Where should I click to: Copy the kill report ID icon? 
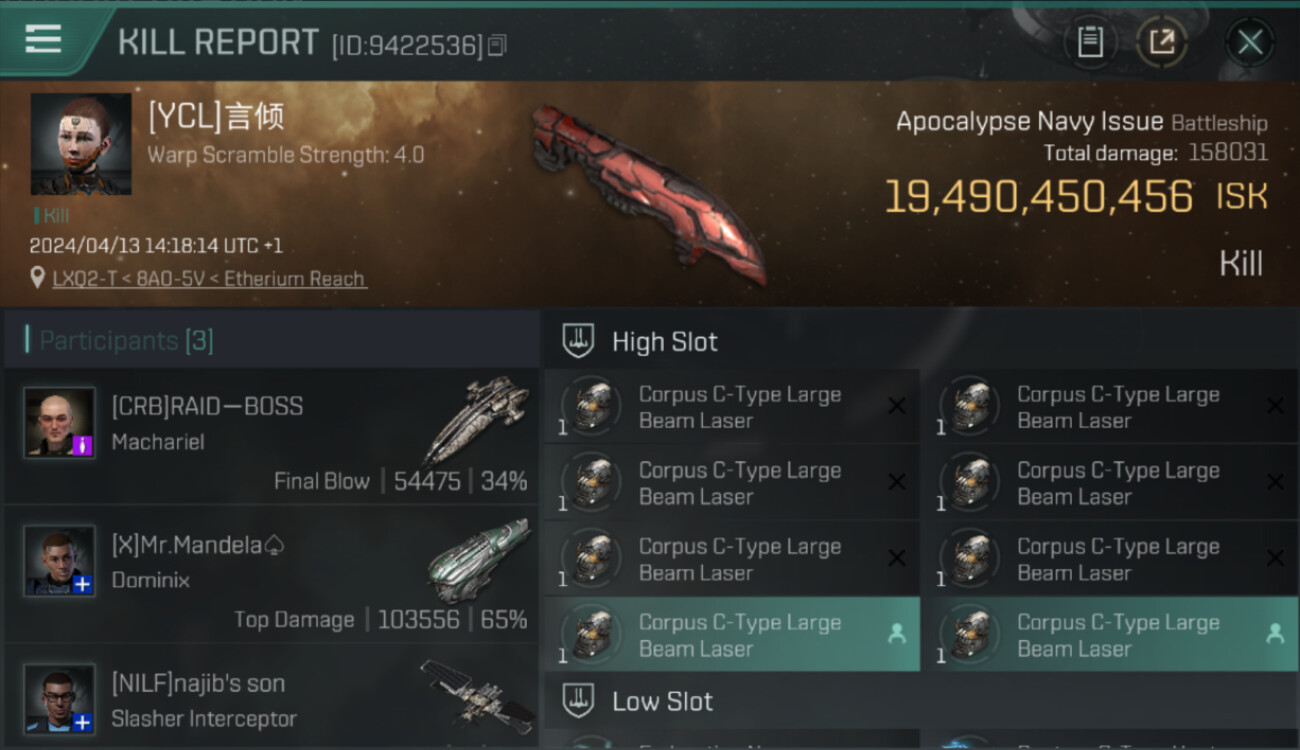click(497, 45)
